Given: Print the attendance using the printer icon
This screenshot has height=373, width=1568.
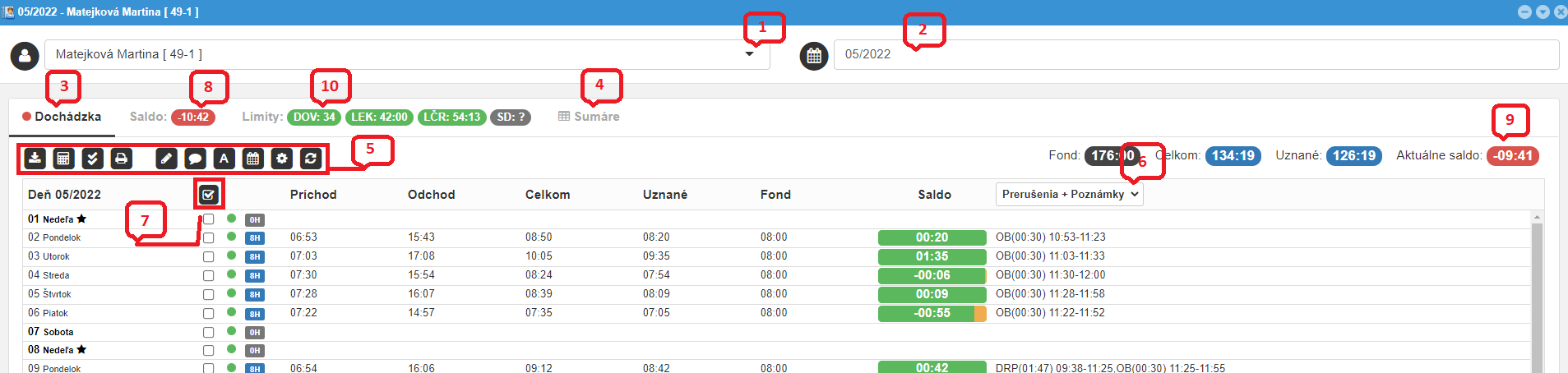Looking at the screenshot, I should pyautogui.click(x=121, y=159).
